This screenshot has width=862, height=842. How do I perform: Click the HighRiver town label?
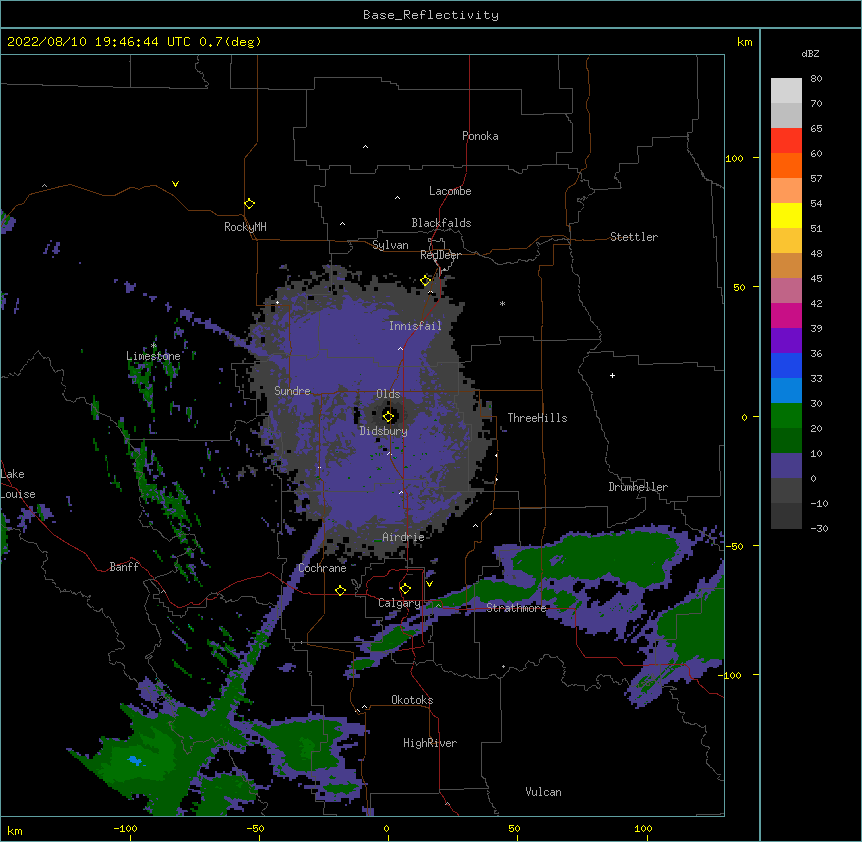430,743
